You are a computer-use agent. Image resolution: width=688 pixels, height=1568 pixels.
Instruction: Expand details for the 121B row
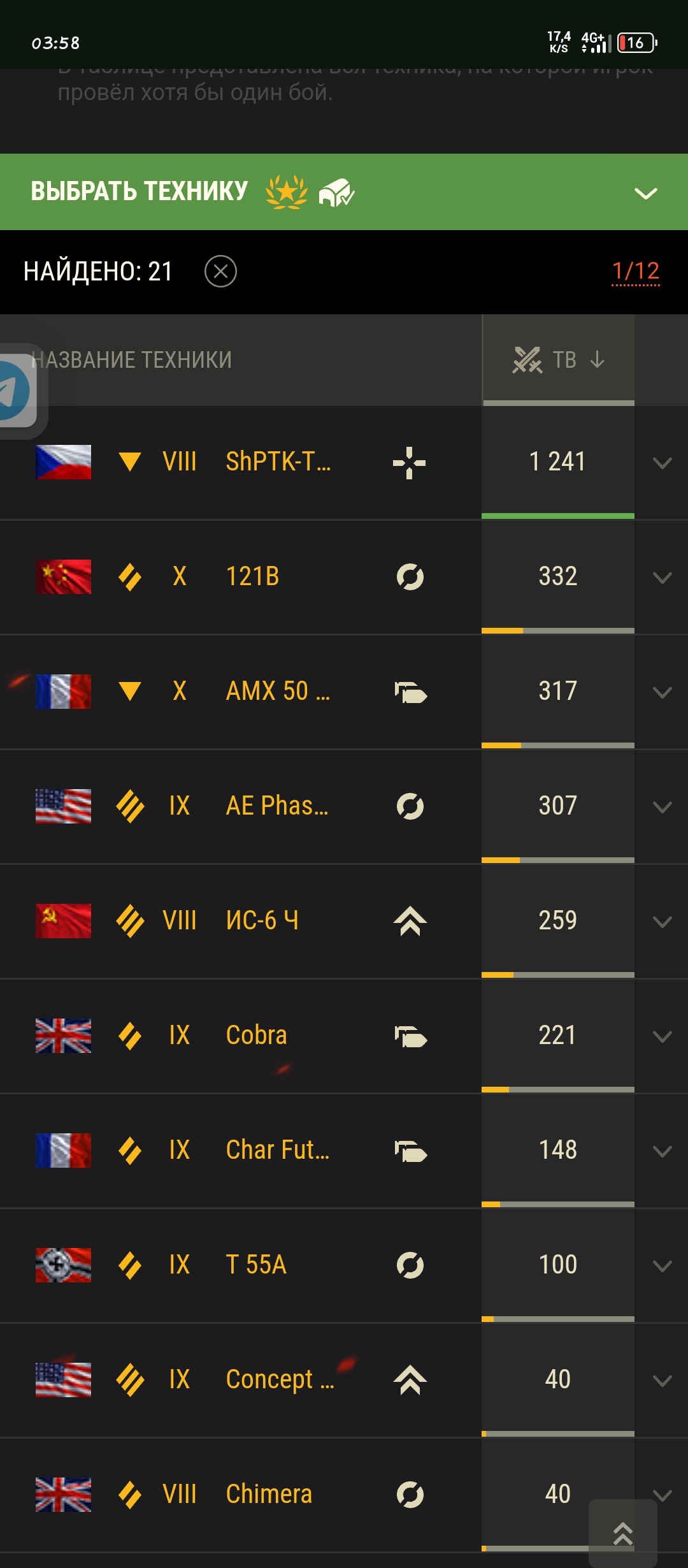[x=663, y=577]
